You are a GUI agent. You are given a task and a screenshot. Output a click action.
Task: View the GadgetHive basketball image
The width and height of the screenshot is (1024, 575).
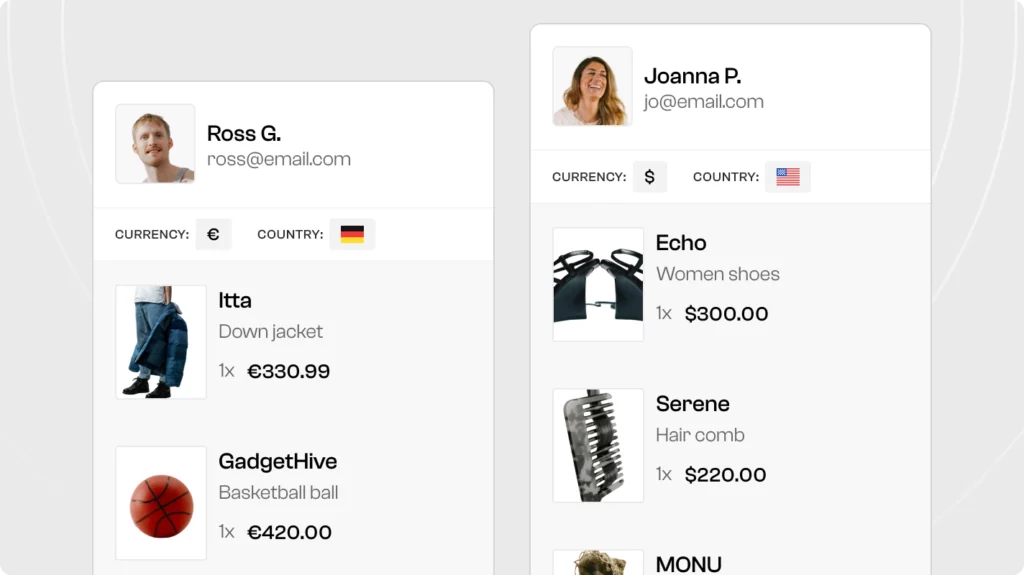pyautogui.click(x=161, y=503)
